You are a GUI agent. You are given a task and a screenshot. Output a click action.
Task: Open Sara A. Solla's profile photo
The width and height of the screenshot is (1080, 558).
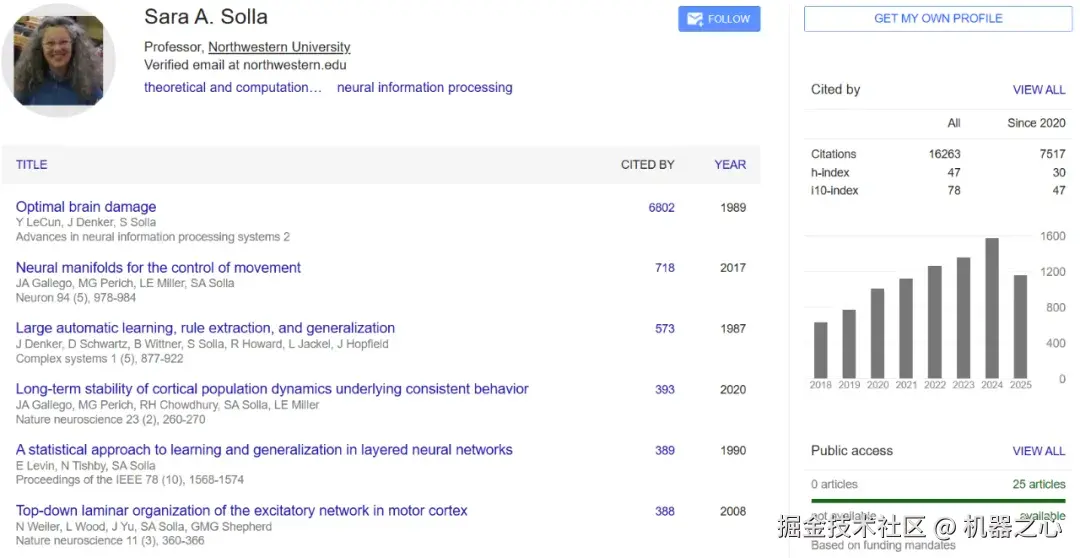pos(58,61)
